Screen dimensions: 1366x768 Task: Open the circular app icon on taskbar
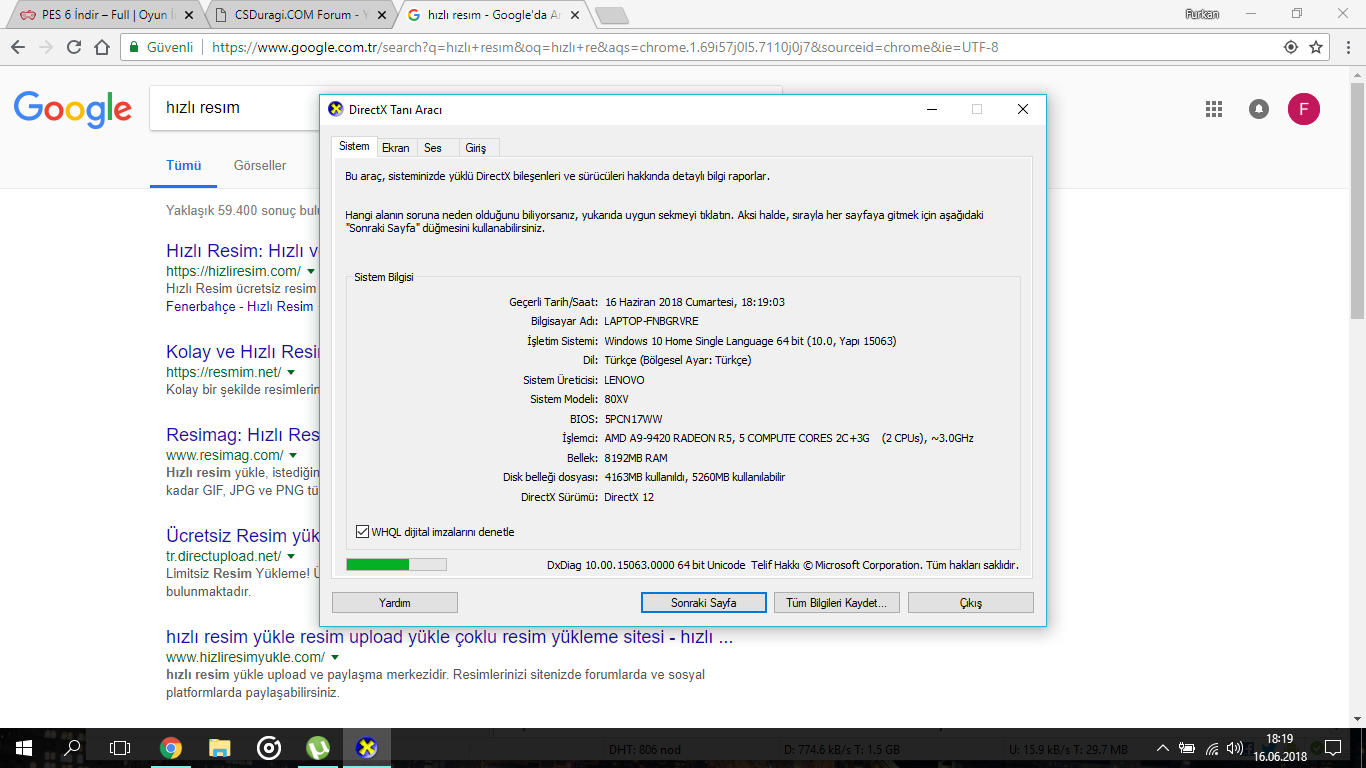click(x=268, y=747)
